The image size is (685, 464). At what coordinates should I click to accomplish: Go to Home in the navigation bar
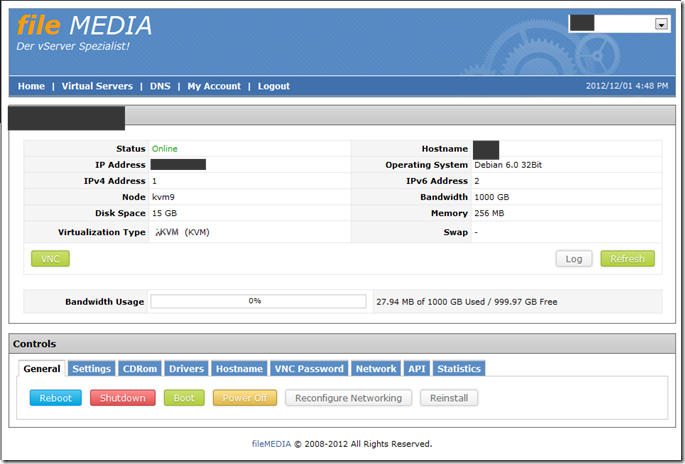(31, 86)
